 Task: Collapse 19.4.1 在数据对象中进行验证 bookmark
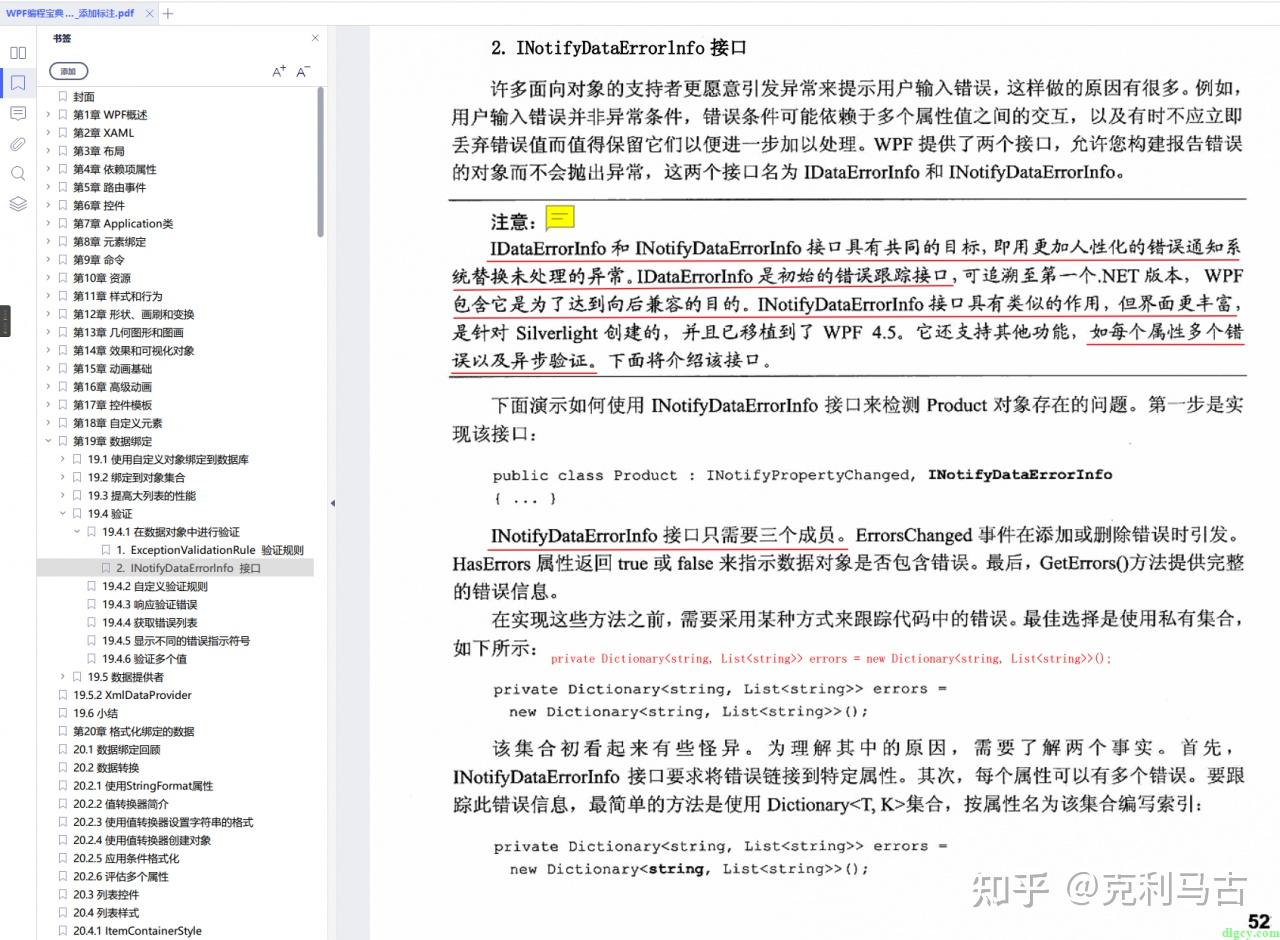(x=77, y=532)
